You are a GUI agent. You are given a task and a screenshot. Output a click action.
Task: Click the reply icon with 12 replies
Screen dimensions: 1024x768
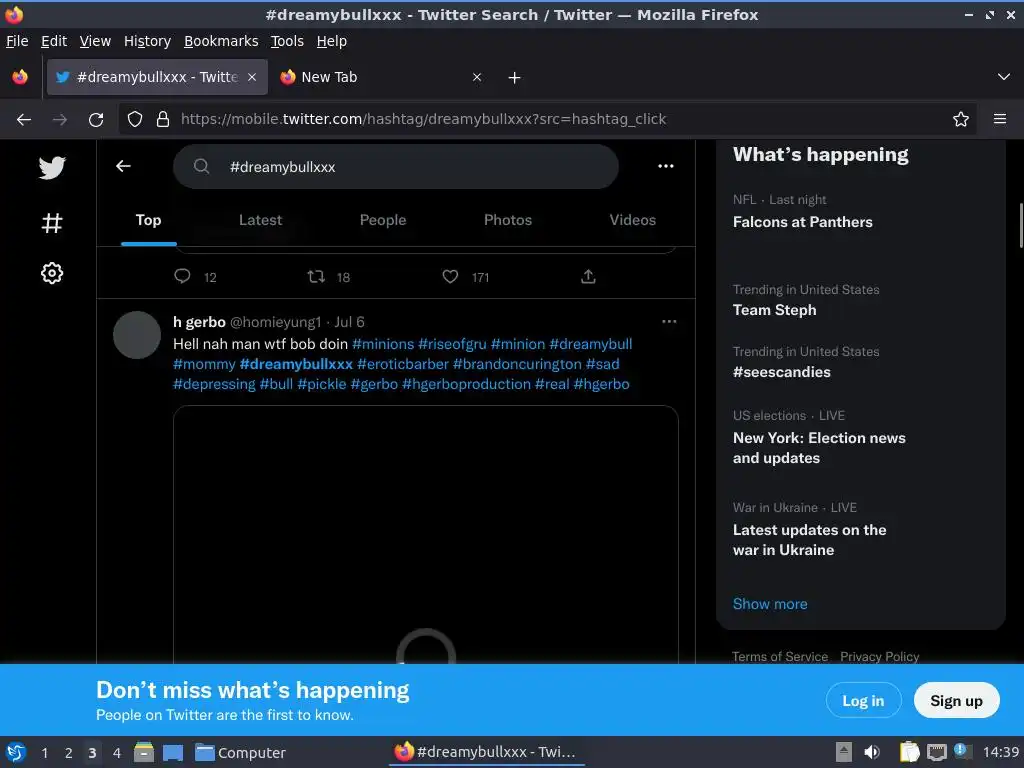[182, 276]
